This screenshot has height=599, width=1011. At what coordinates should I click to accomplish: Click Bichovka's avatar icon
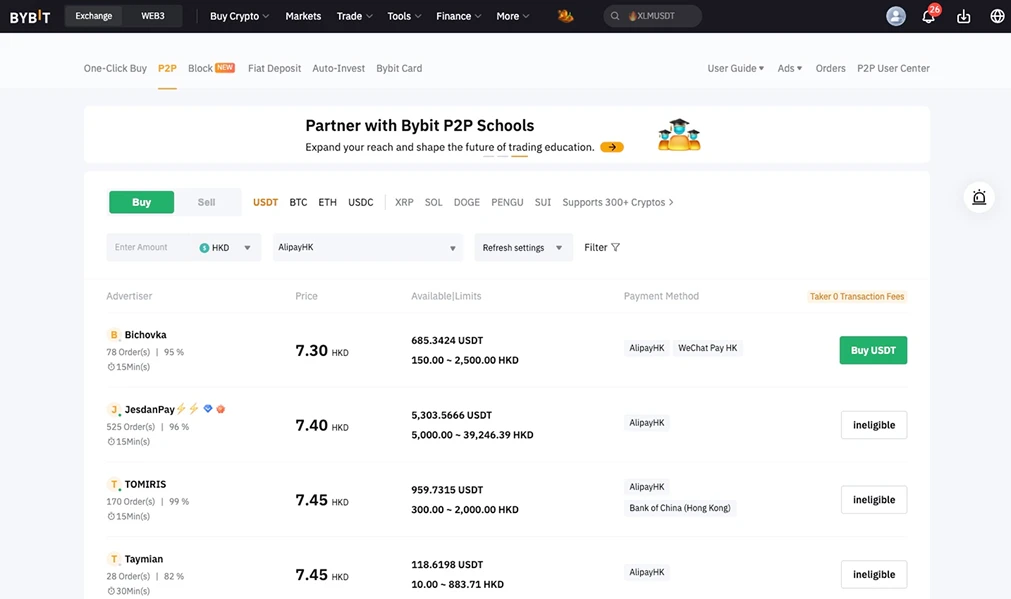[113, 335]
